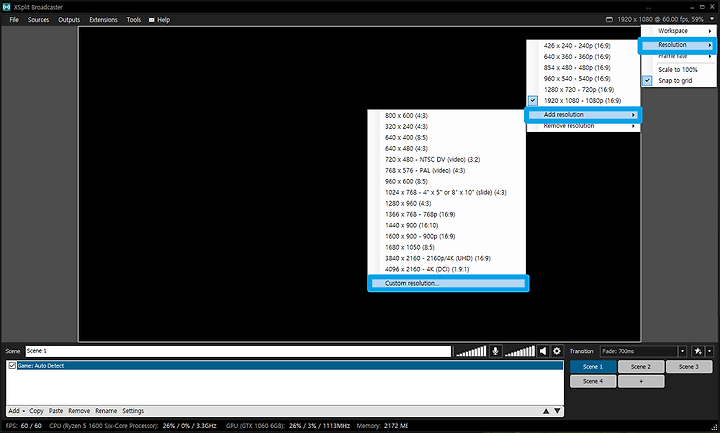Expand the Add resolution submenu
Image resolution: width=720 pixels, height=433 pixels.
pyautogui.click(x=583, y=115)
